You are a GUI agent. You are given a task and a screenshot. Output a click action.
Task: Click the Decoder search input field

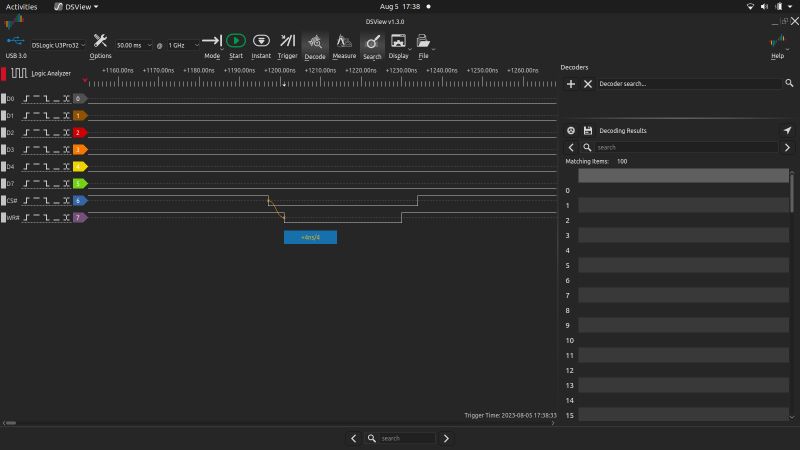click(x=689, y=84)
